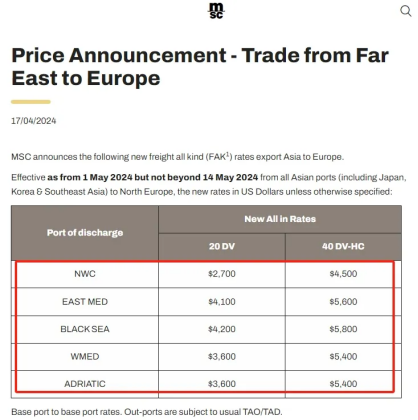Select the Port of discharge header
418x420 pixels.
tap(85, 233)
